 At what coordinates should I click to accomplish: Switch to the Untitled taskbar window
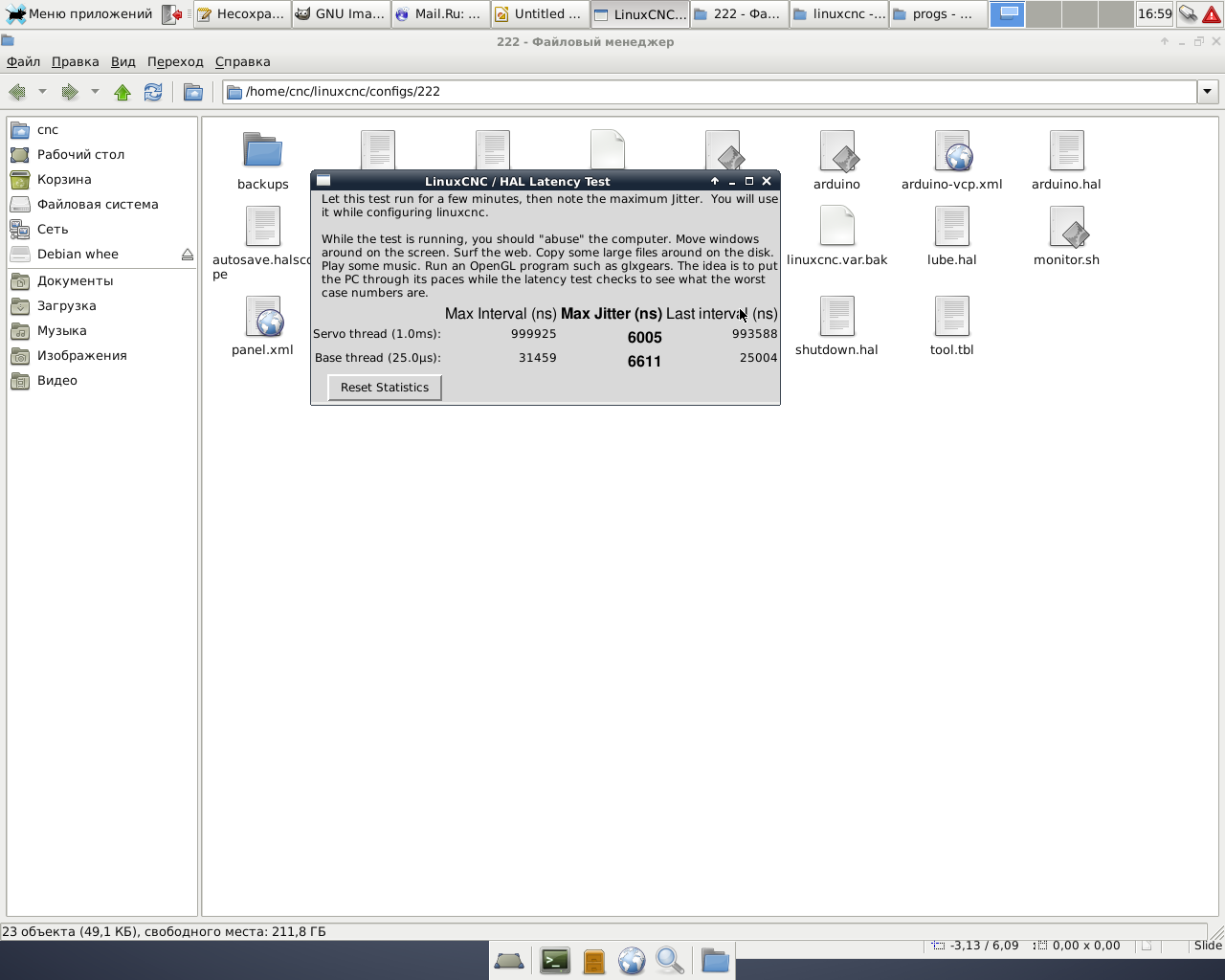pos(539,14)
